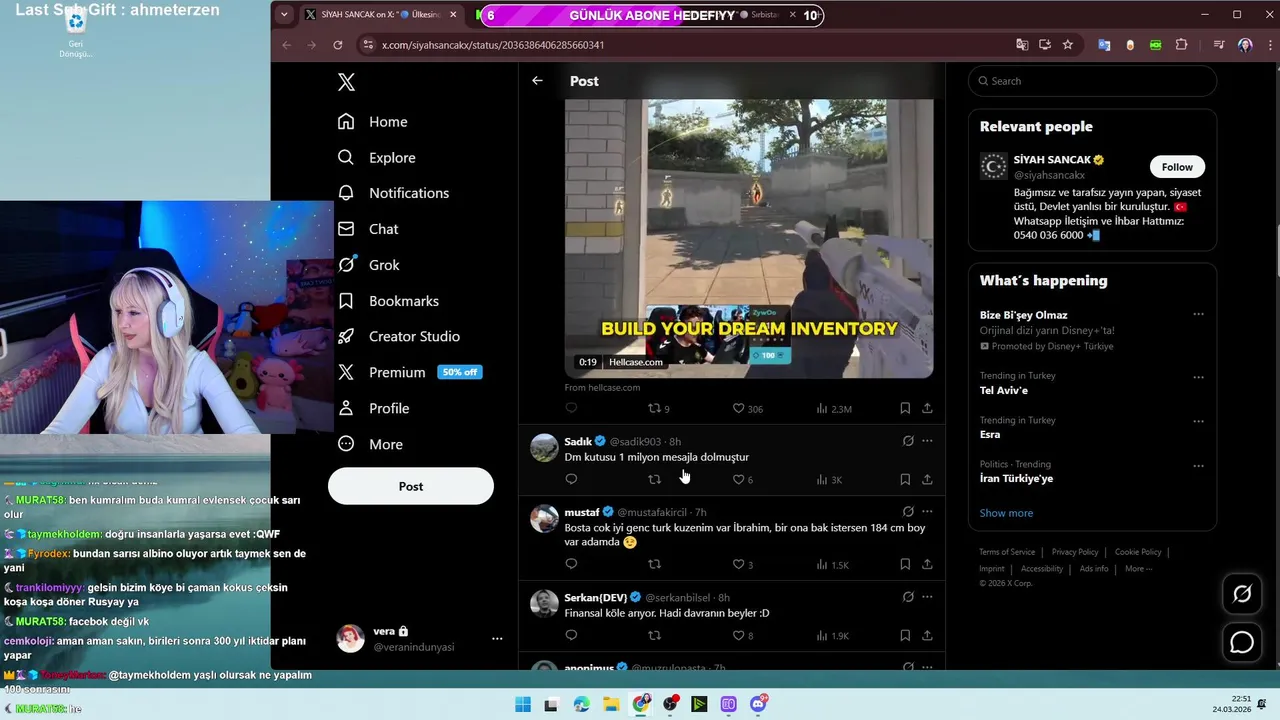Click the white Post button
1280x720 pixels.
411,486
